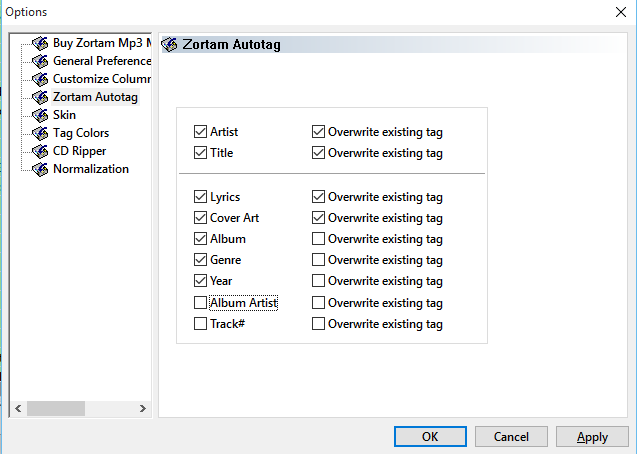The width and height of the screenshot is (637, 454).
Task: Enable the Album Artist checkbox
Action: [x=201, y=303]
